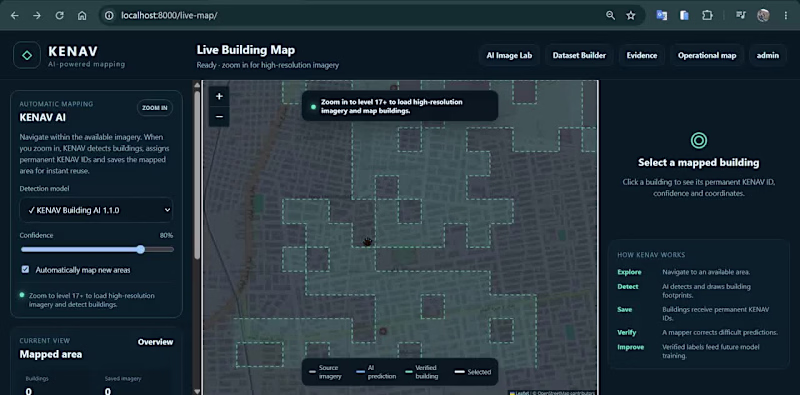Adjust the Confidence slider handle

[x=140, y=250]
